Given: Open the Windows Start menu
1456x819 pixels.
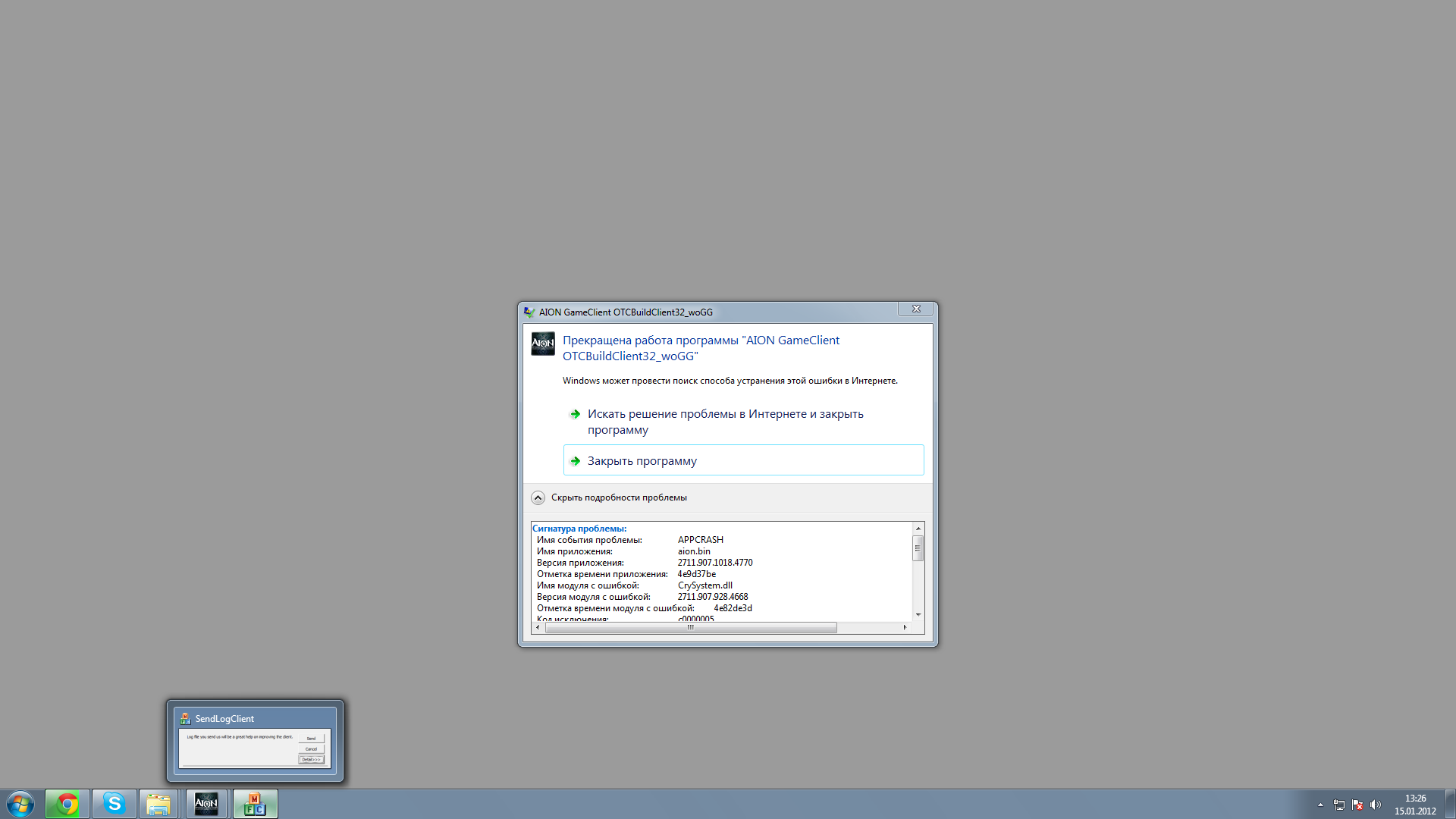Looking at the screenshot, I should click(x=20, y=804).
